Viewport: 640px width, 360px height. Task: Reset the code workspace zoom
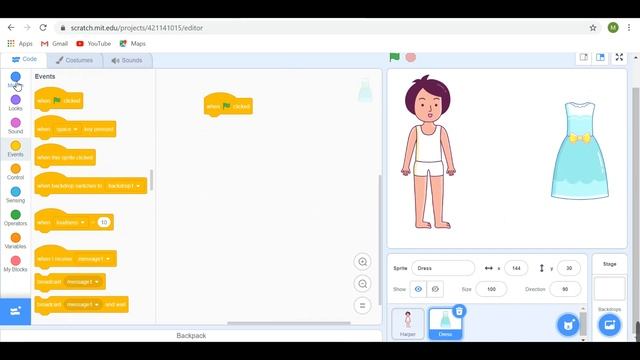[x=362, y=305]
